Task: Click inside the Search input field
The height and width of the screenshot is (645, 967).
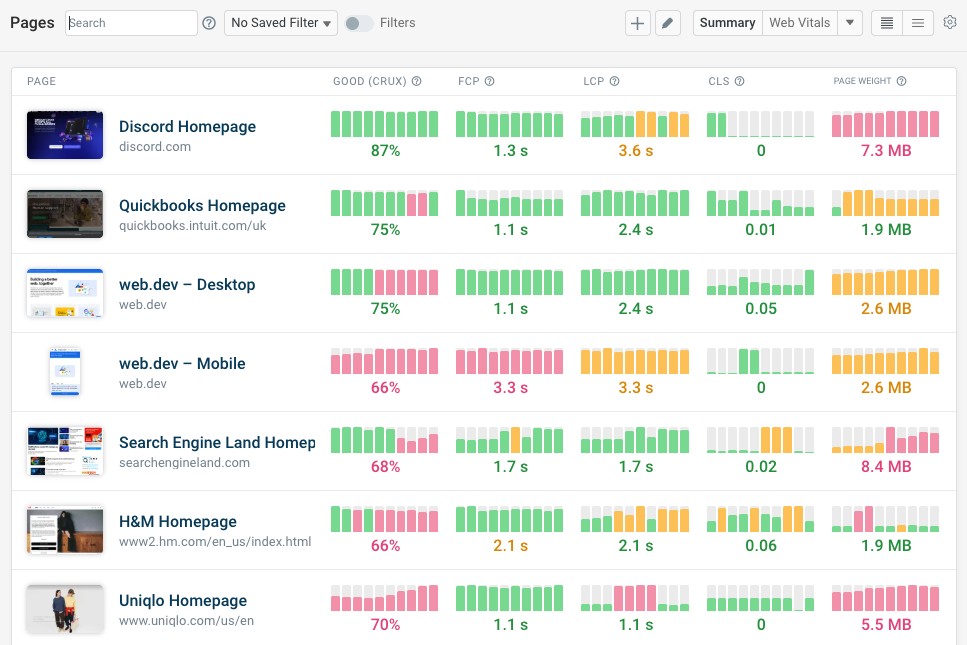Action: pos(130,21)
